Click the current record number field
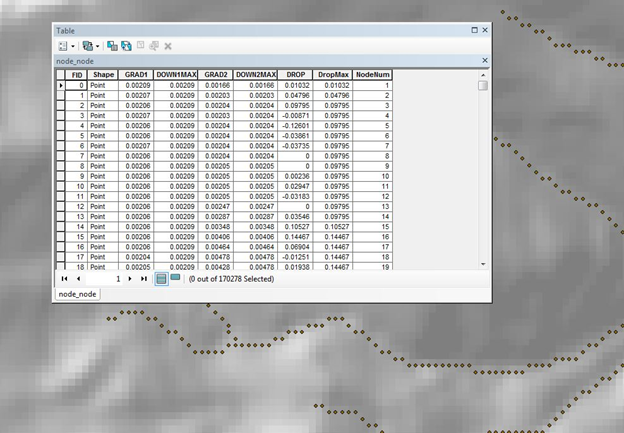This screenshot has width=624, height=433. [x=108, y=279]
